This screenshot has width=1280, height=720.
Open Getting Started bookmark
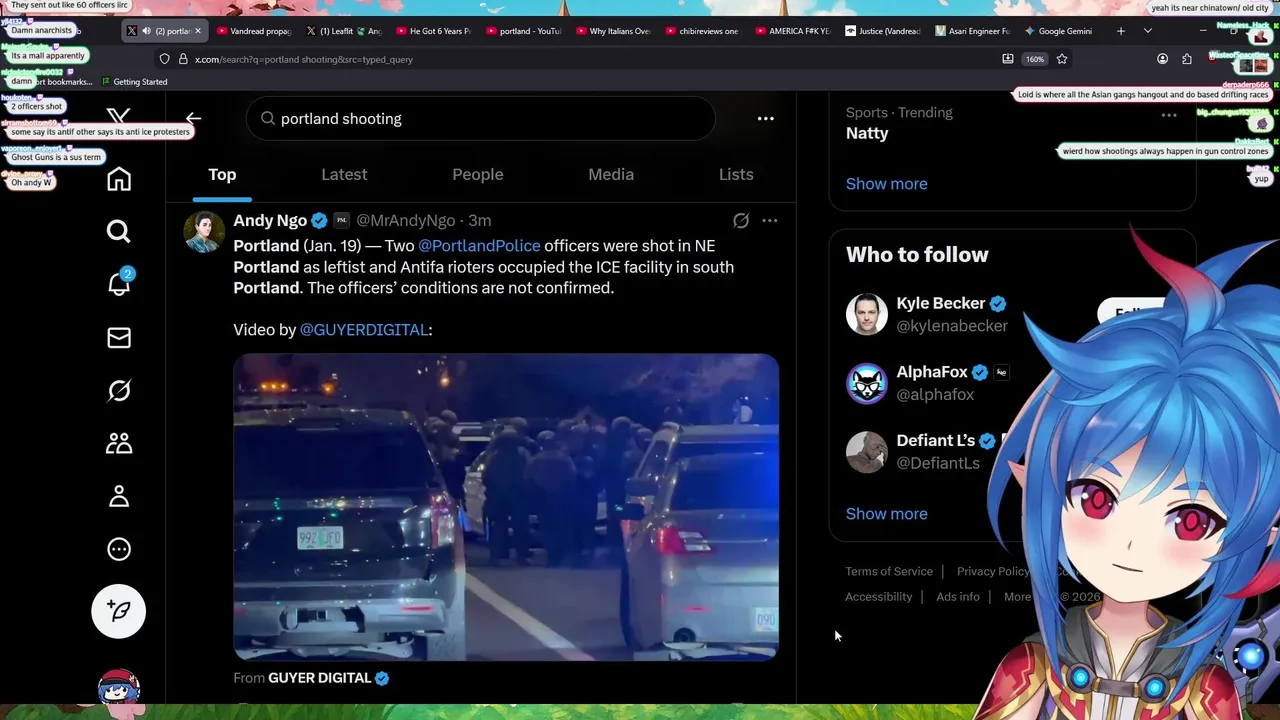[x=135, y=82]
